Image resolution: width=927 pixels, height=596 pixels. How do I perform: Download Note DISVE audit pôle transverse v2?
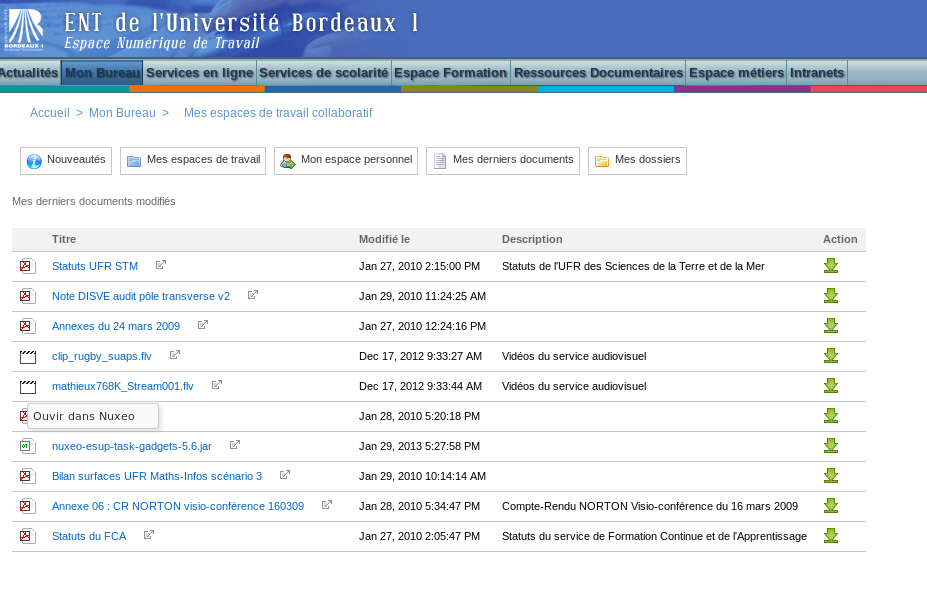830,296
